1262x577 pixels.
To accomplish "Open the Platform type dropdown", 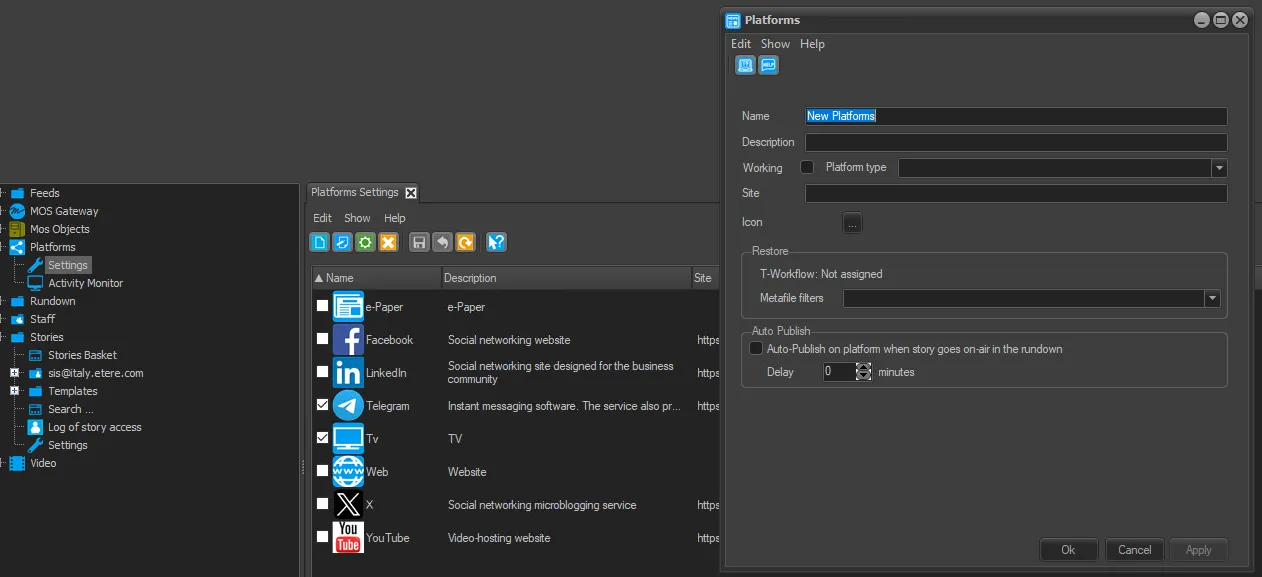I will click(1219, 168).
